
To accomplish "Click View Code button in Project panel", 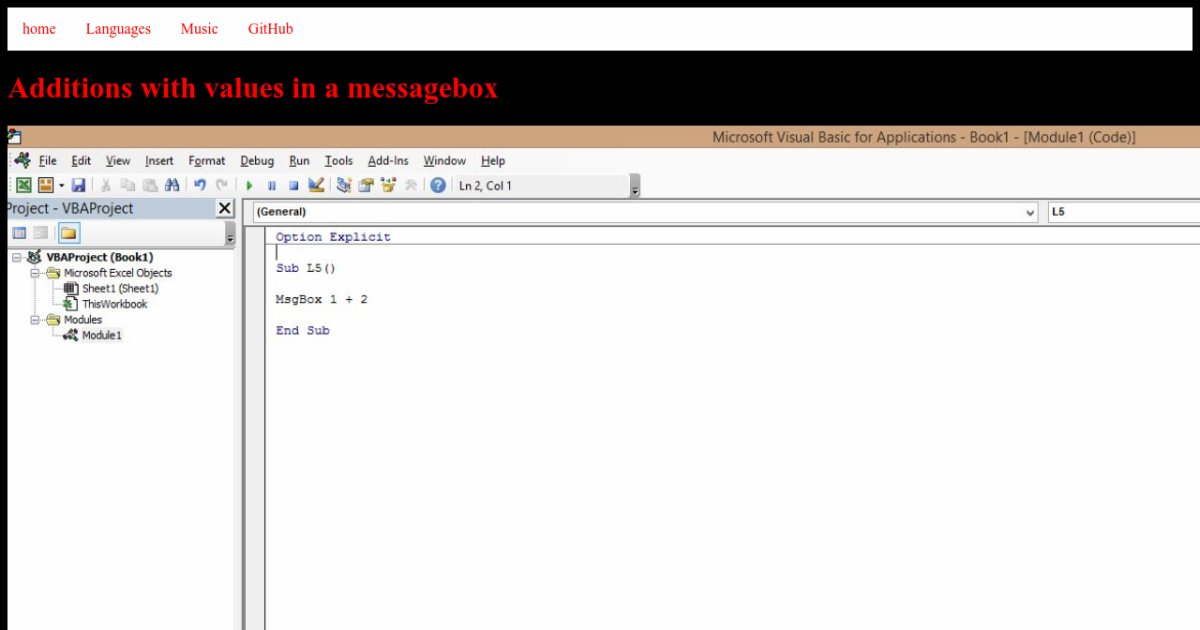I will tap(18, 234).
